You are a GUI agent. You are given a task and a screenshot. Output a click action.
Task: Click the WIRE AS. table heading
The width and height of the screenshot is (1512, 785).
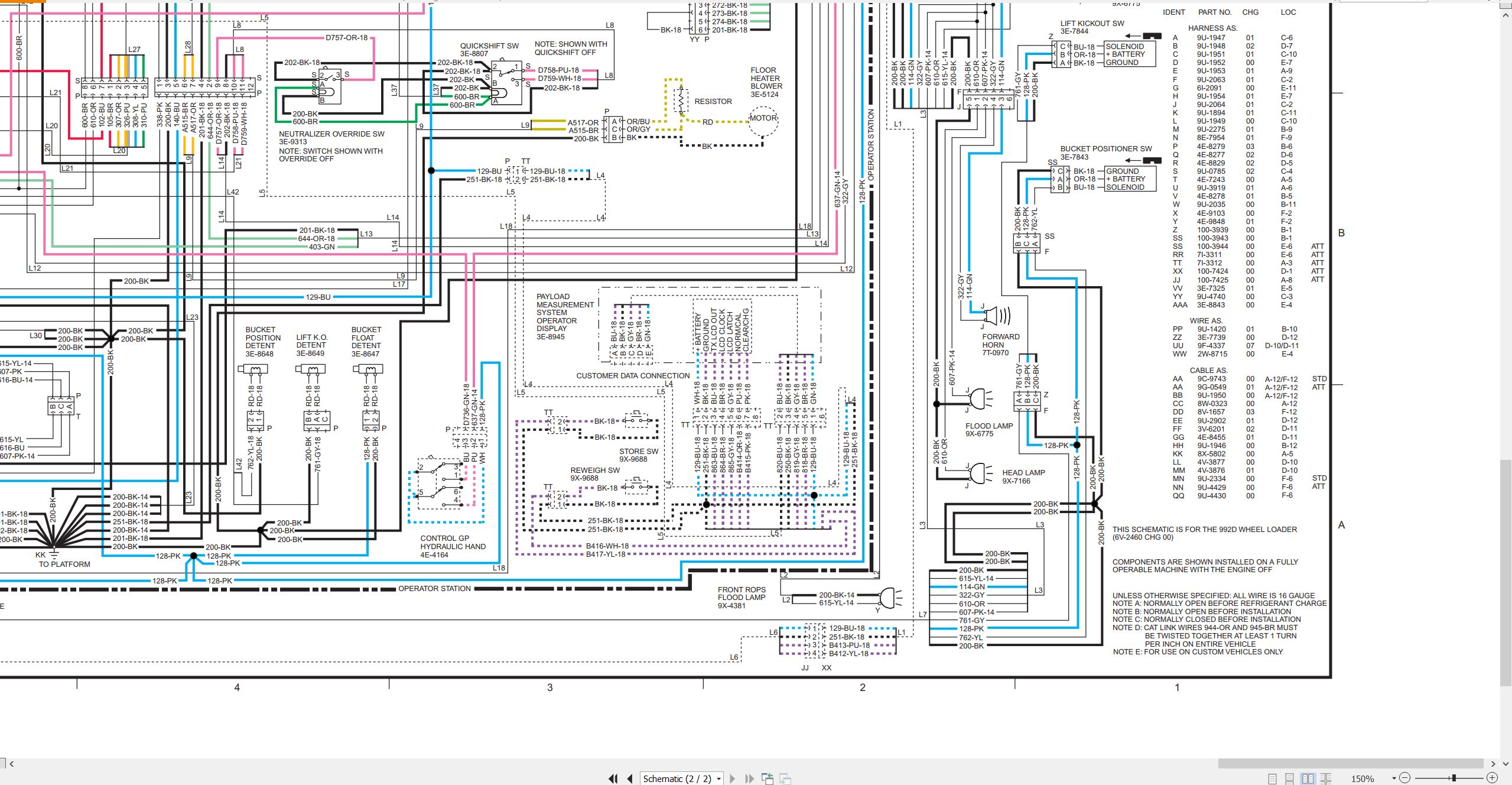(1206, 320)
